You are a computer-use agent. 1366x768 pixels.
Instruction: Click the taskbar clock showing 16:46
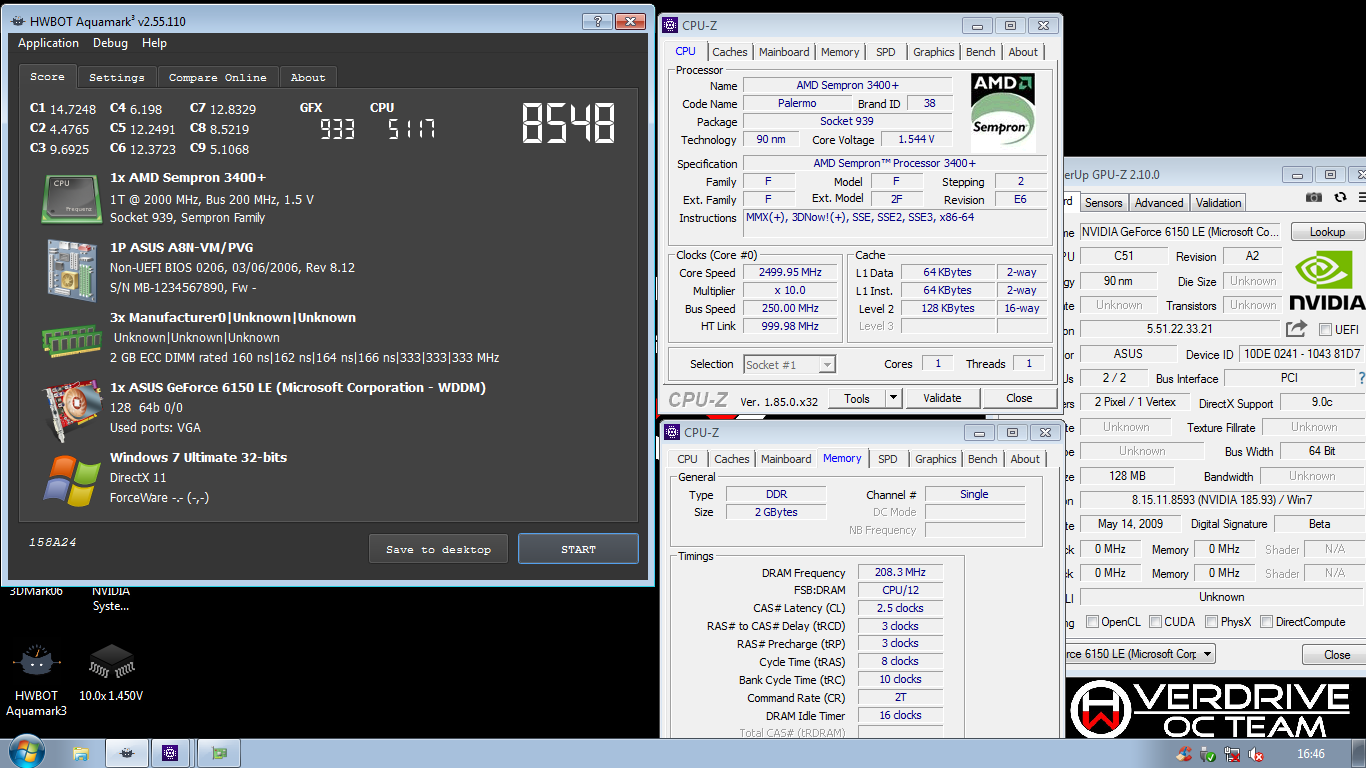pos(1311,754)
